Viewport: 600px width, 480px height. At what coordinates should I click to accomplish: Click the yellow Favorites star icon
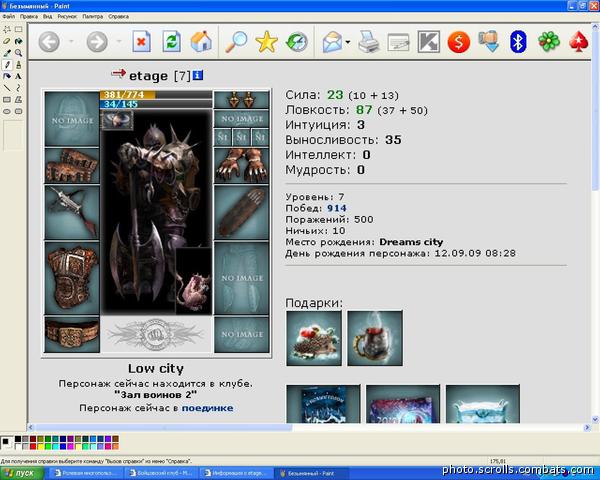coord(266,42)
